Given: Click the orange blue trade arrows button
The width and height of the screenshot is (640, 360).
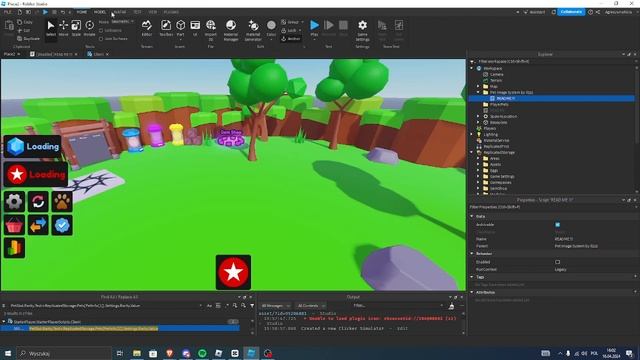Looking at the screenshot, I should click(x=38, y=225).
